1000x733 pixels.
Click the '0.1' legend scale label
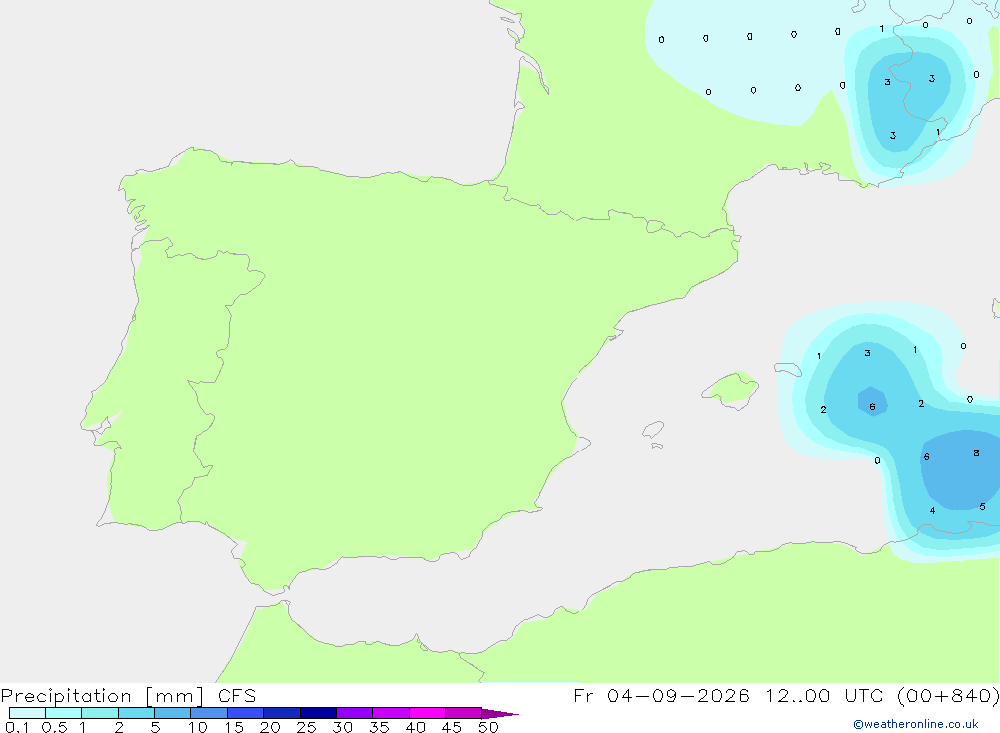tap(17, 727)
